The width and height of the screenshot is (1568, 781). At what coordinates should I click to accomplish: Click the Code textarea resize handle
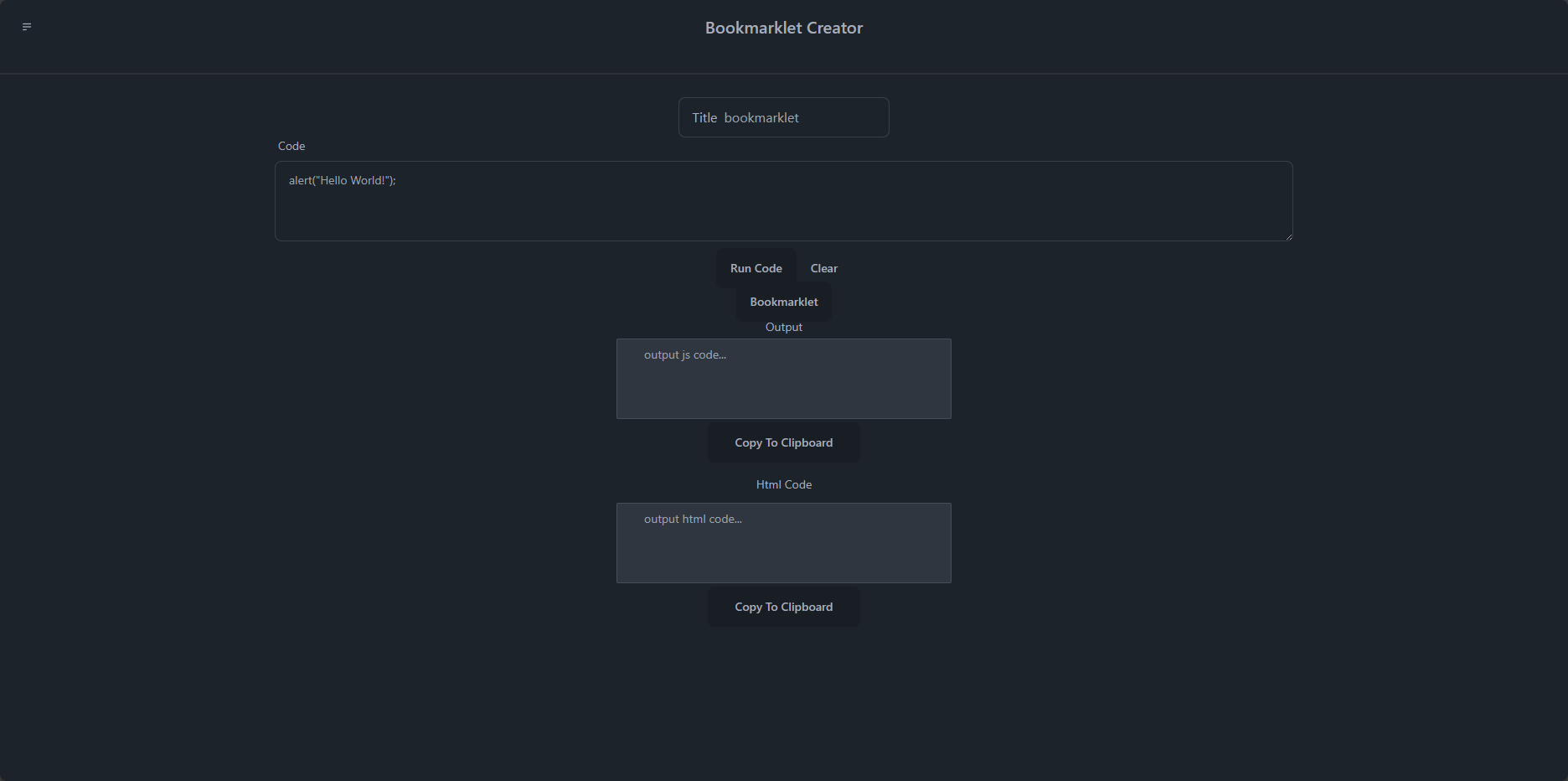pyautogui.click(x=1288, y=236)
